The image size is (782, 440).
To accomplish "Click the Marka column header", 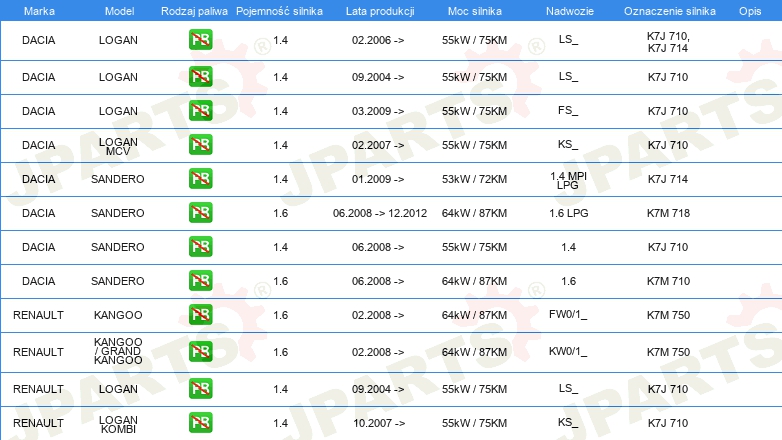I will 39,11.
